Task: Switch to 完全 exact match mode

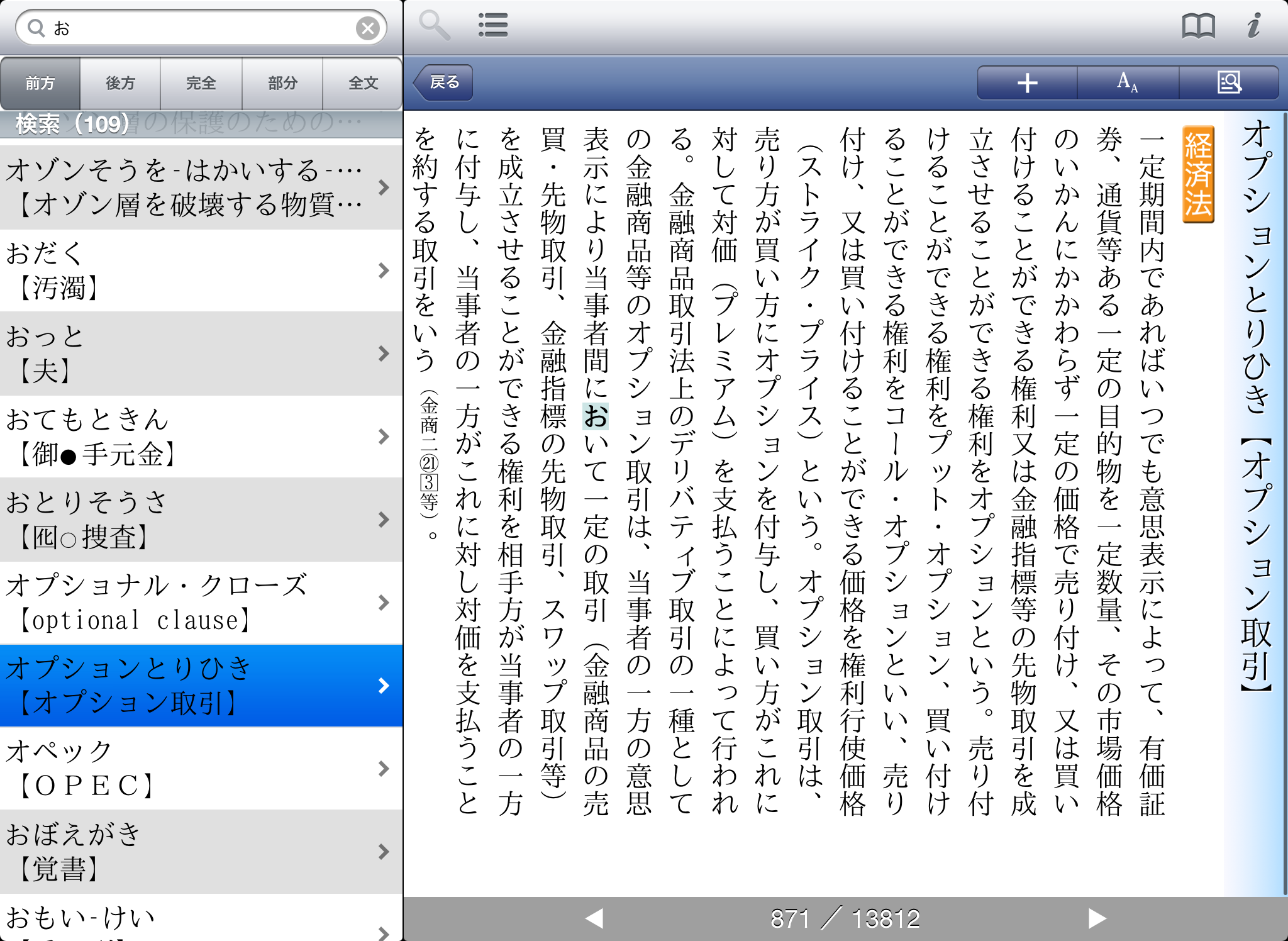Action: click(x=201, y=83)
